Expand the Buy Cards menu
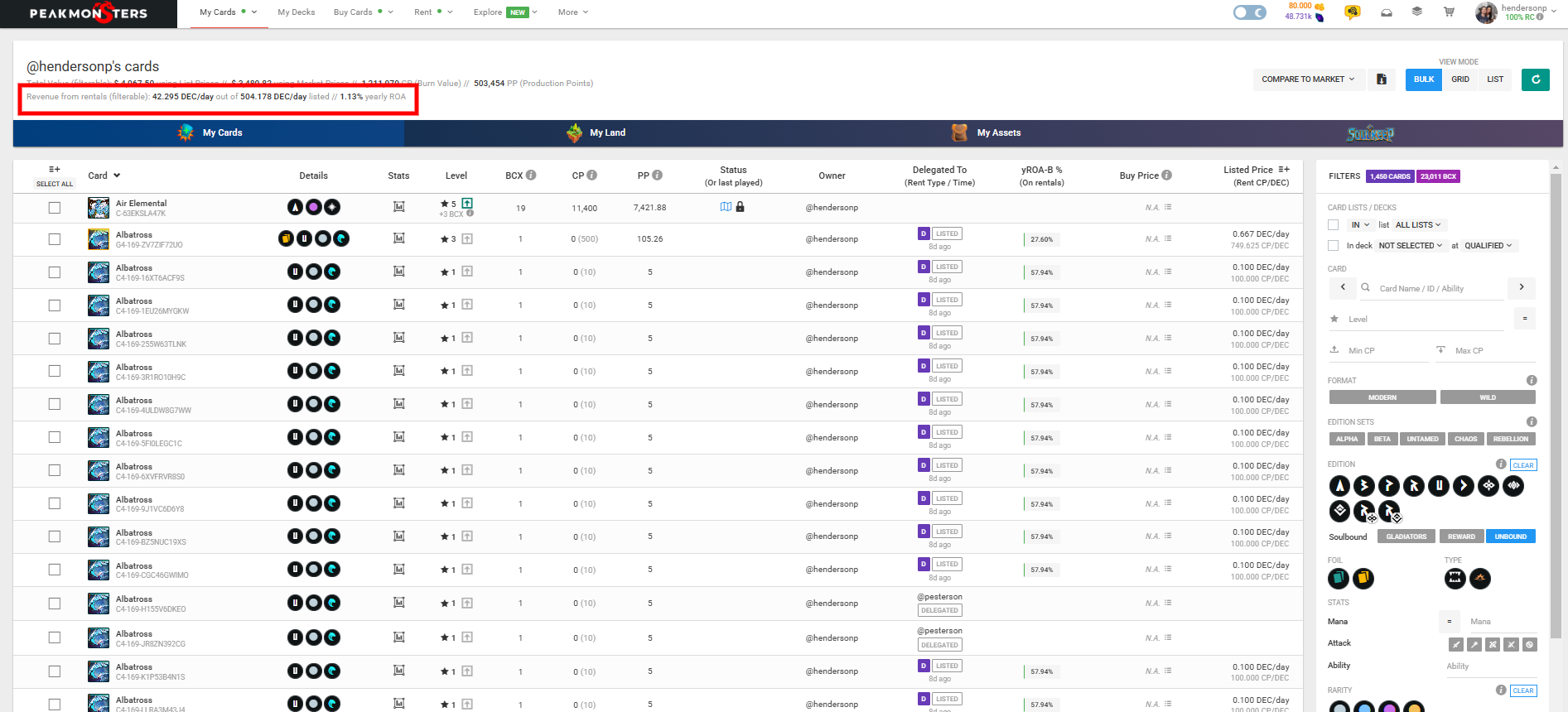The height and width of the screenshot is (712, 1568). [x=364, y=12]
